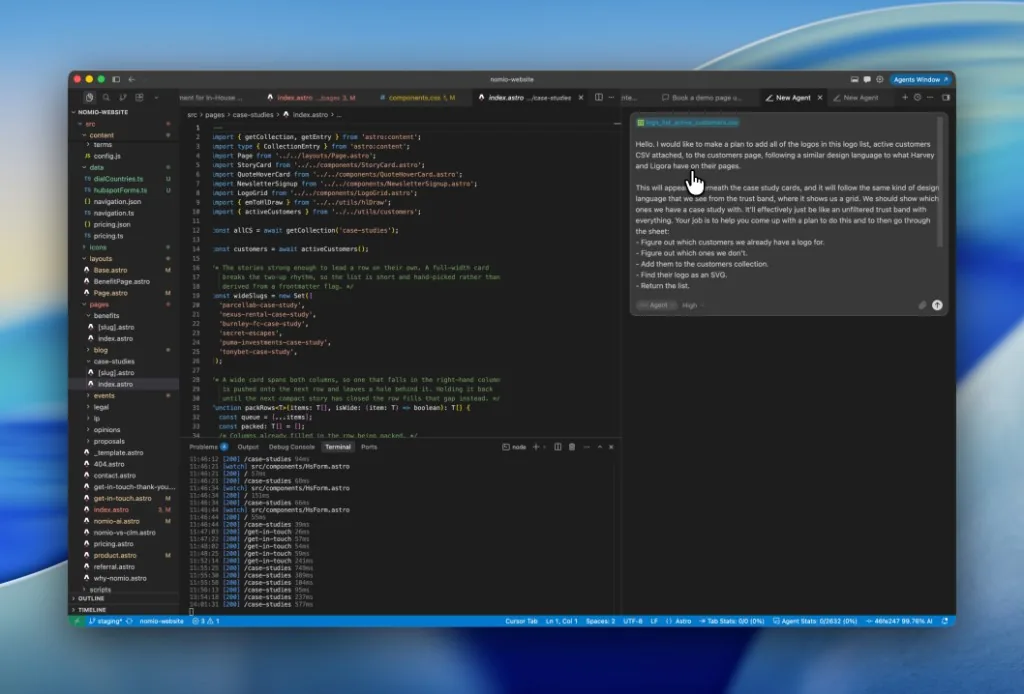Open the Book a demo page chat tab

coord(702,98)
